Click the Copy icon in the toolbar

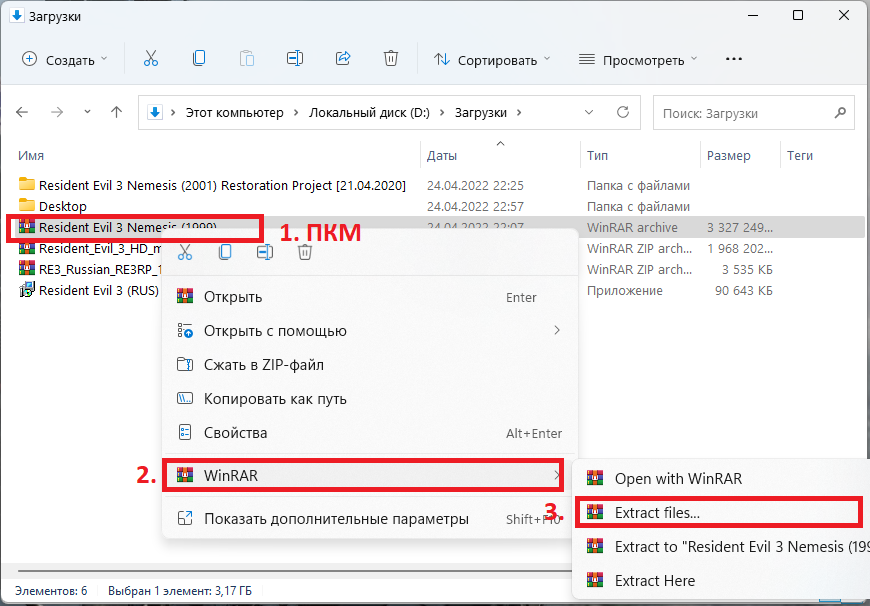pos(199,58)
